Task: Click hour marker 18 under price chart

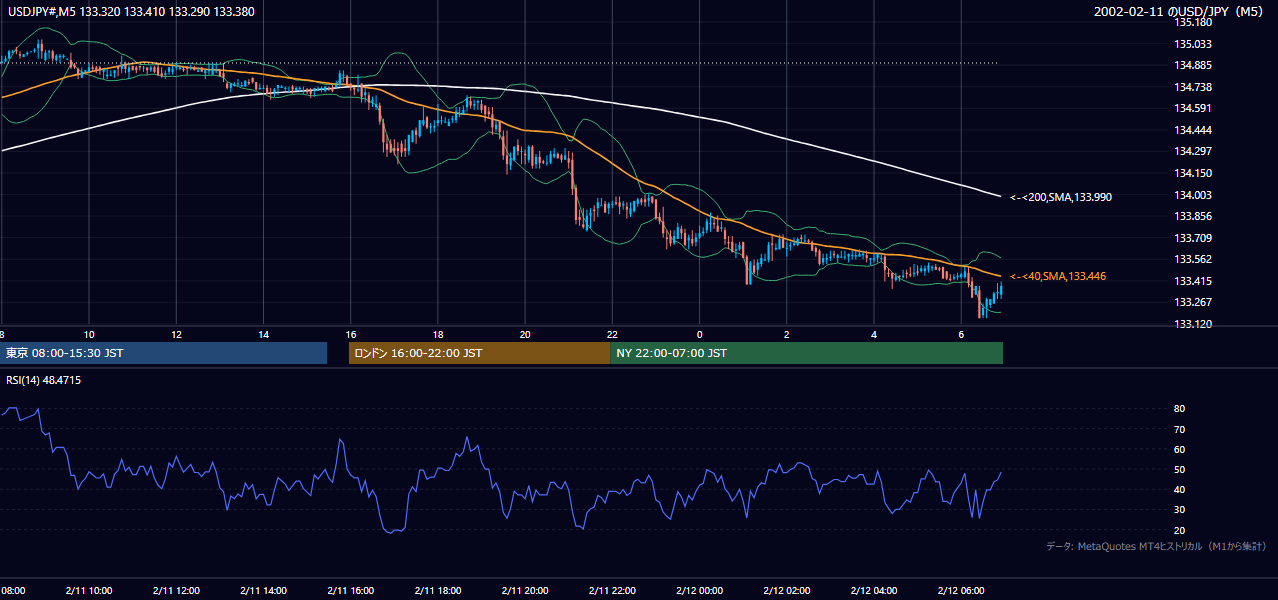Action: [x=438, y=334]
